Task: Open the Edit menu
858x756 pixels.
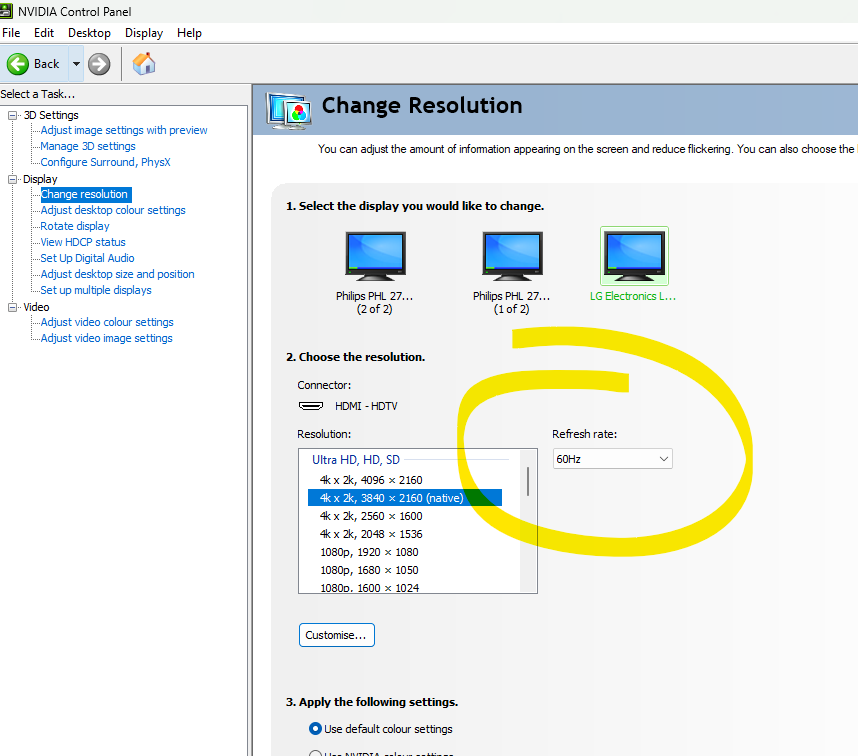Action: coord(44,33)
